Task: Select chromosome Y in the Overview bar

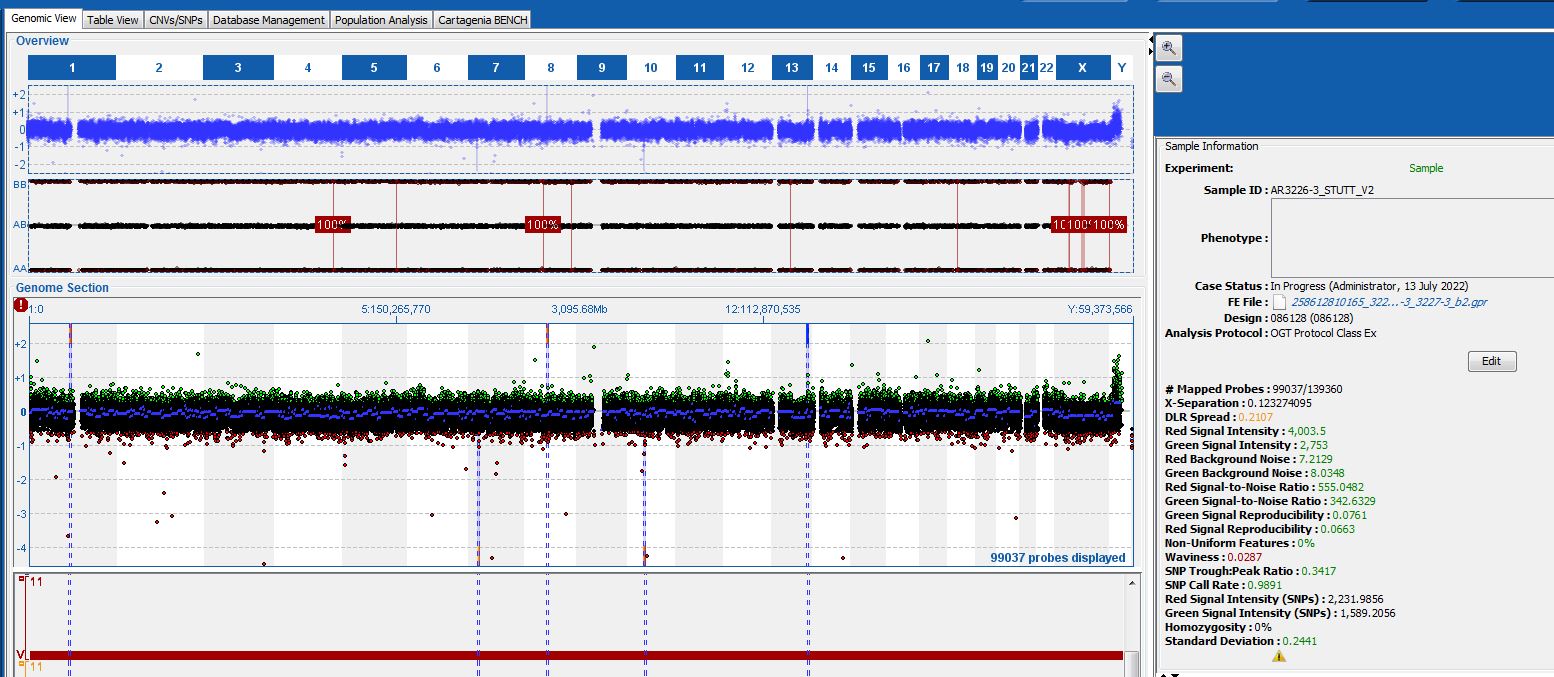Action: (1122, 68)
